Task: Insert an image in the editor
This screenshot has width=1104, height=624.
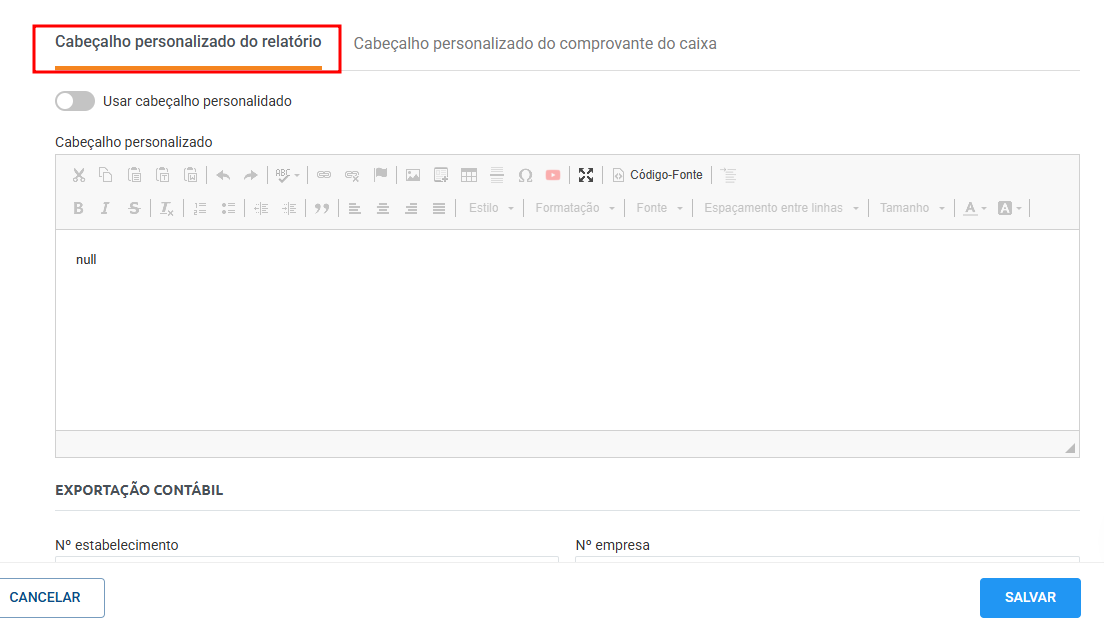Action: tap(413, 175)
